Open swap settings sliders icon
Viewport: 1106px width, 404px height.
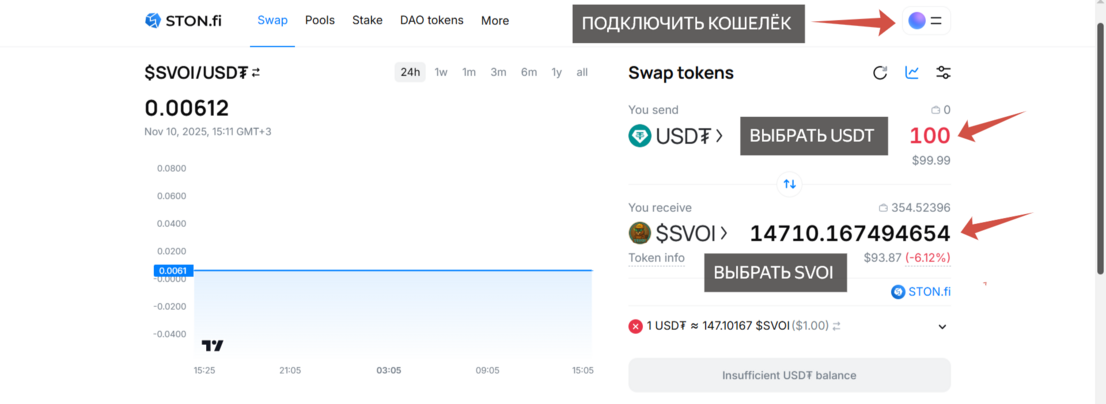(943, 73)
